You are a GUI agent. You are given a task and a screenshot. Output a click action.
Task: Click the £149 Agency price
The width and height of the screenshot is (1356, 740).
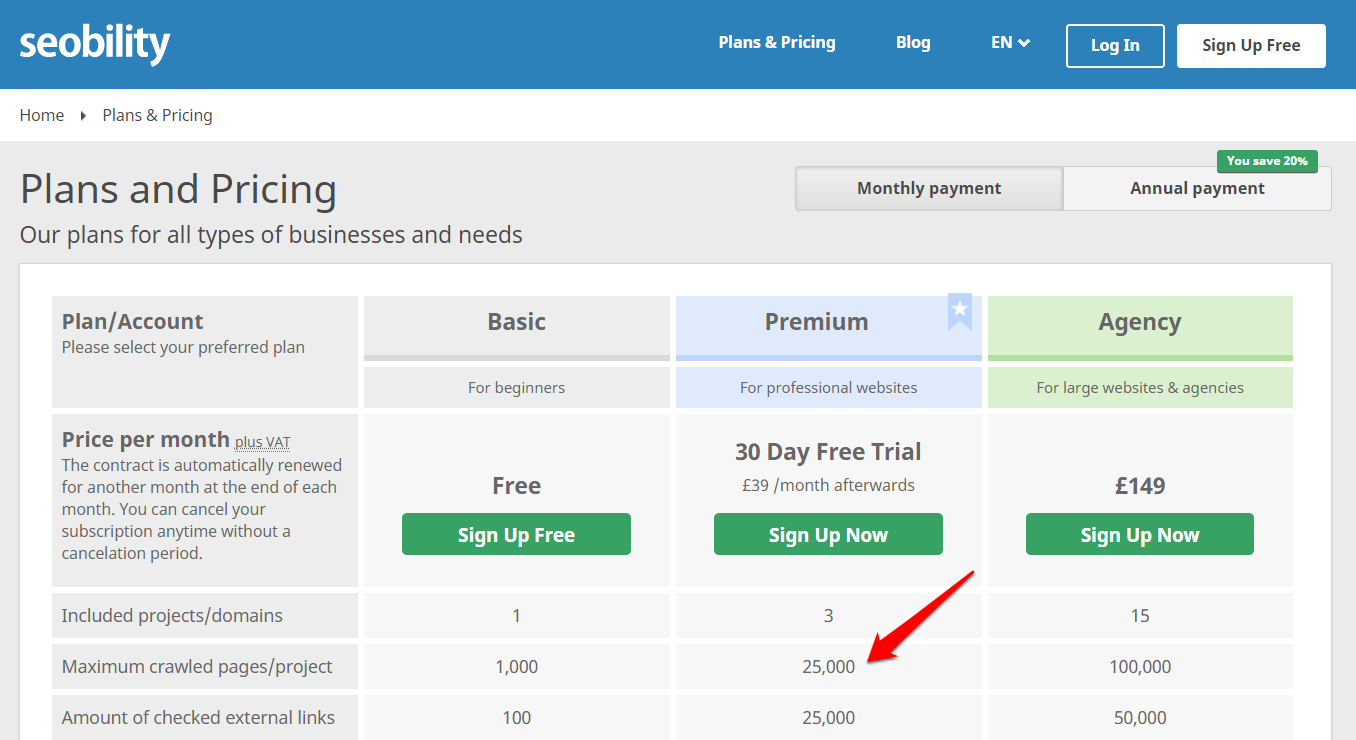click(x=1140, y=486)
